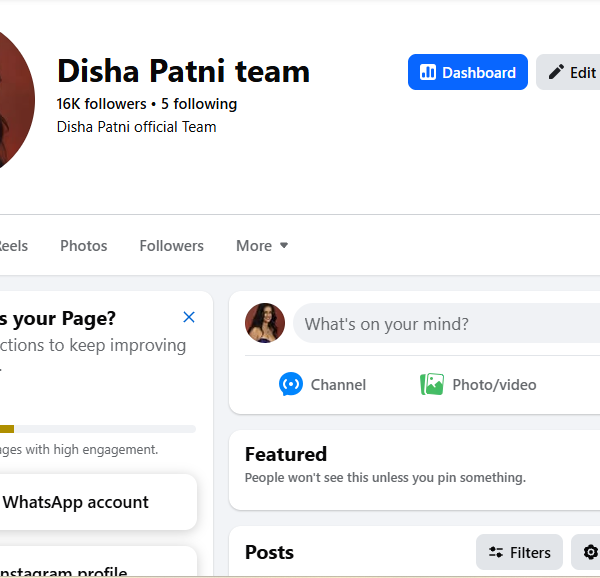Image resolution: width=600 pixels, height=578 pixels.
Task: Open post settings gear icon
Action: coord(590,552)
